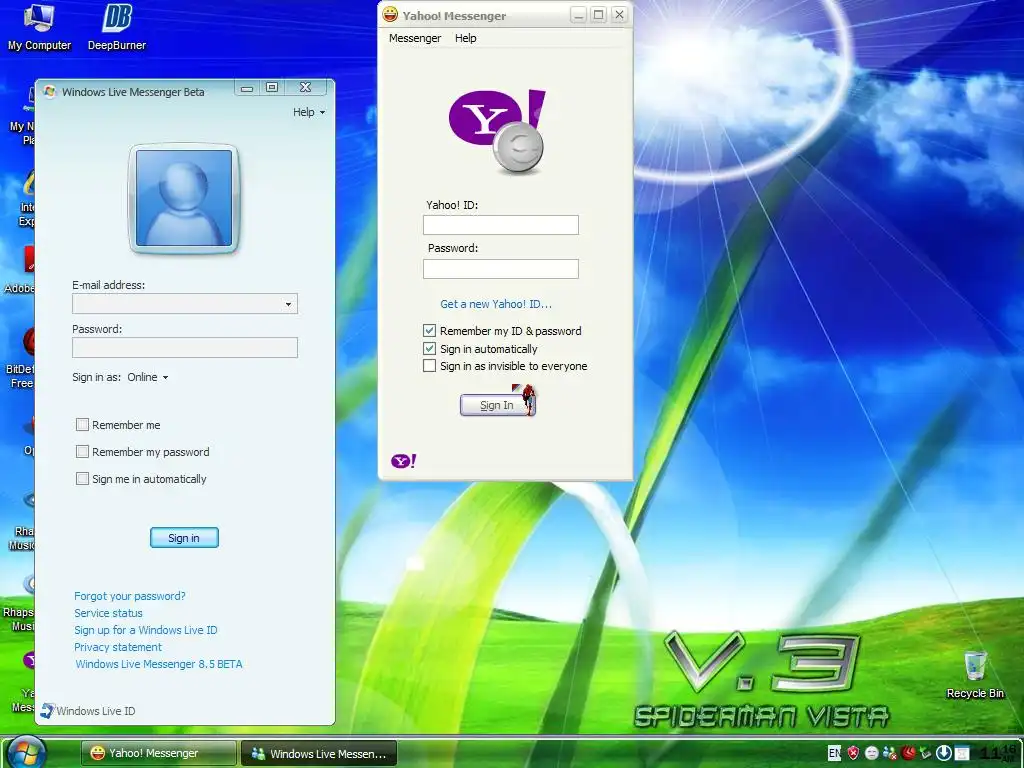Click the Sign In button in Yahoo Messenger
1024x768 pixels.
497,405
